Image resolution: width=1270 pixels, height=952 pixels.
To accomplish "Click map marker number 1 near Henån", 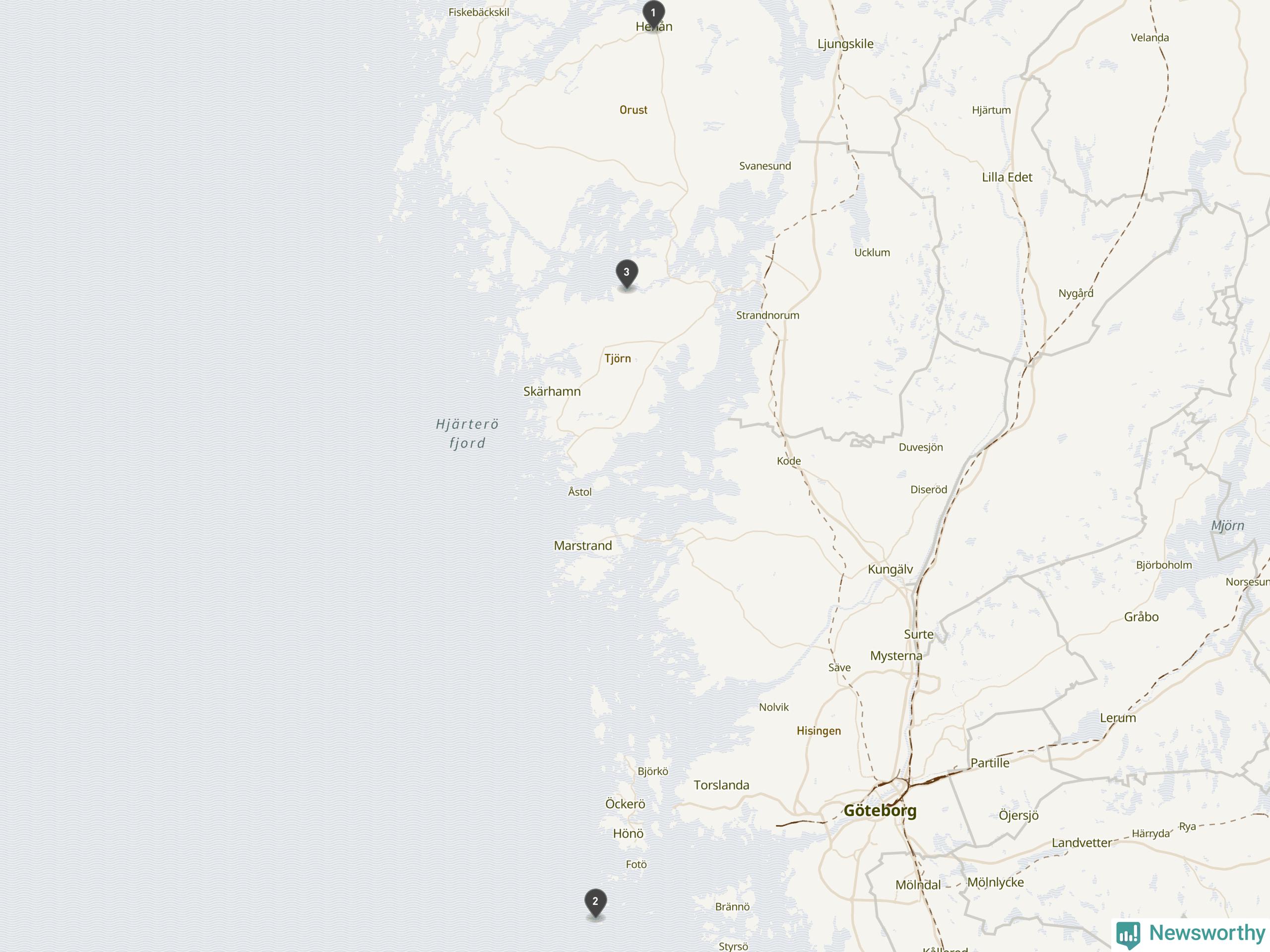I will click(x=653, y=14).
